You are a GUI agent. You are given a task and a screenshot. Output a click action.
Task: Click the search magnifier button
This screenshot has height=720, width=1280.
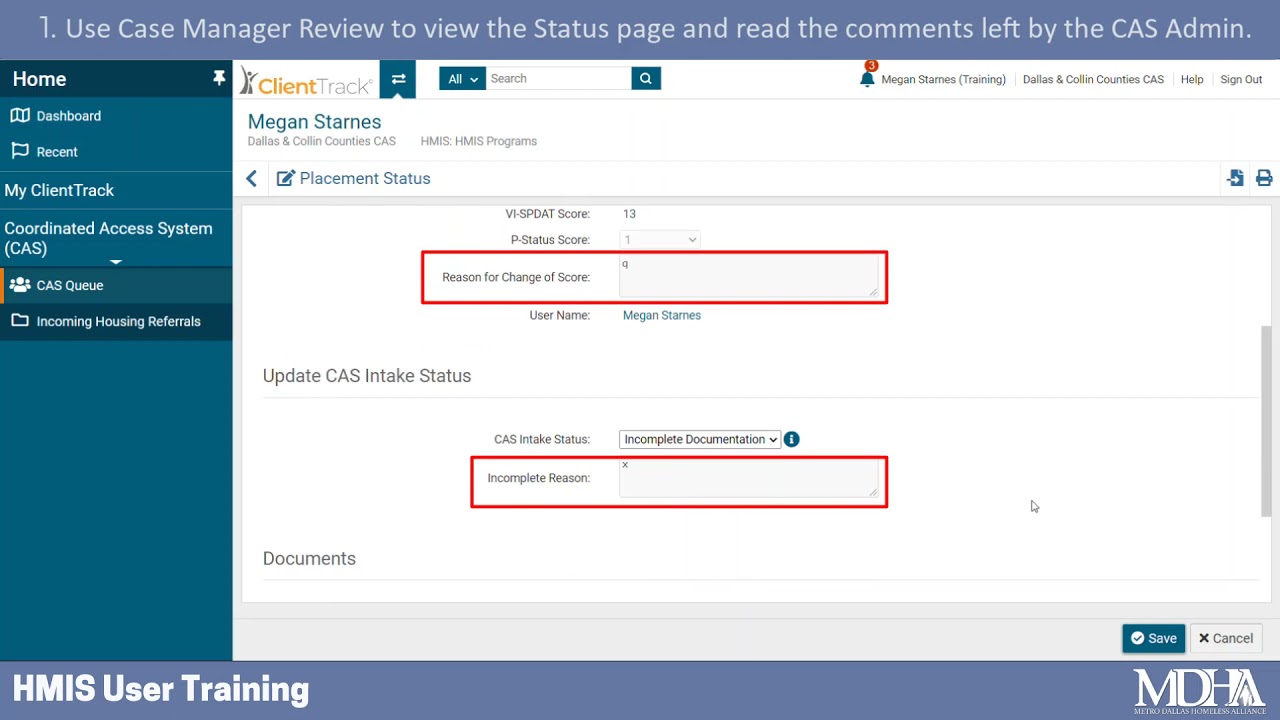pyautogui.click(x=646, y=78)
